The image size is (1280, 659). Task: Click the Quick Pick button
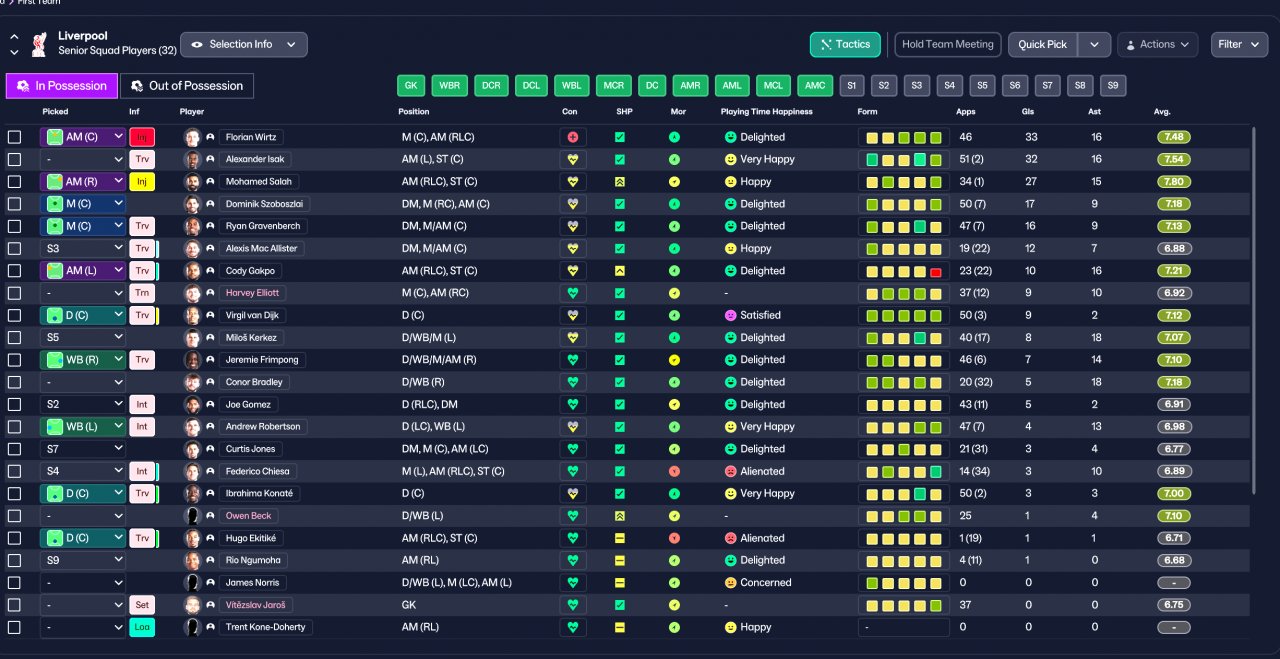1043,44
